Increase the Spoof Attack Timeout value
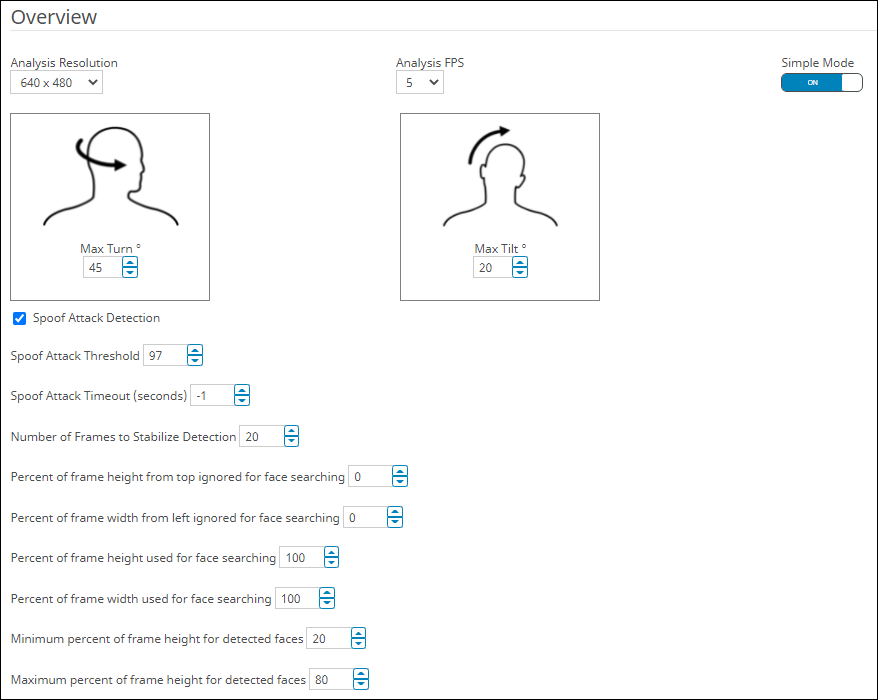This screenshot has height=700, width=878. [x=242, y=390]
